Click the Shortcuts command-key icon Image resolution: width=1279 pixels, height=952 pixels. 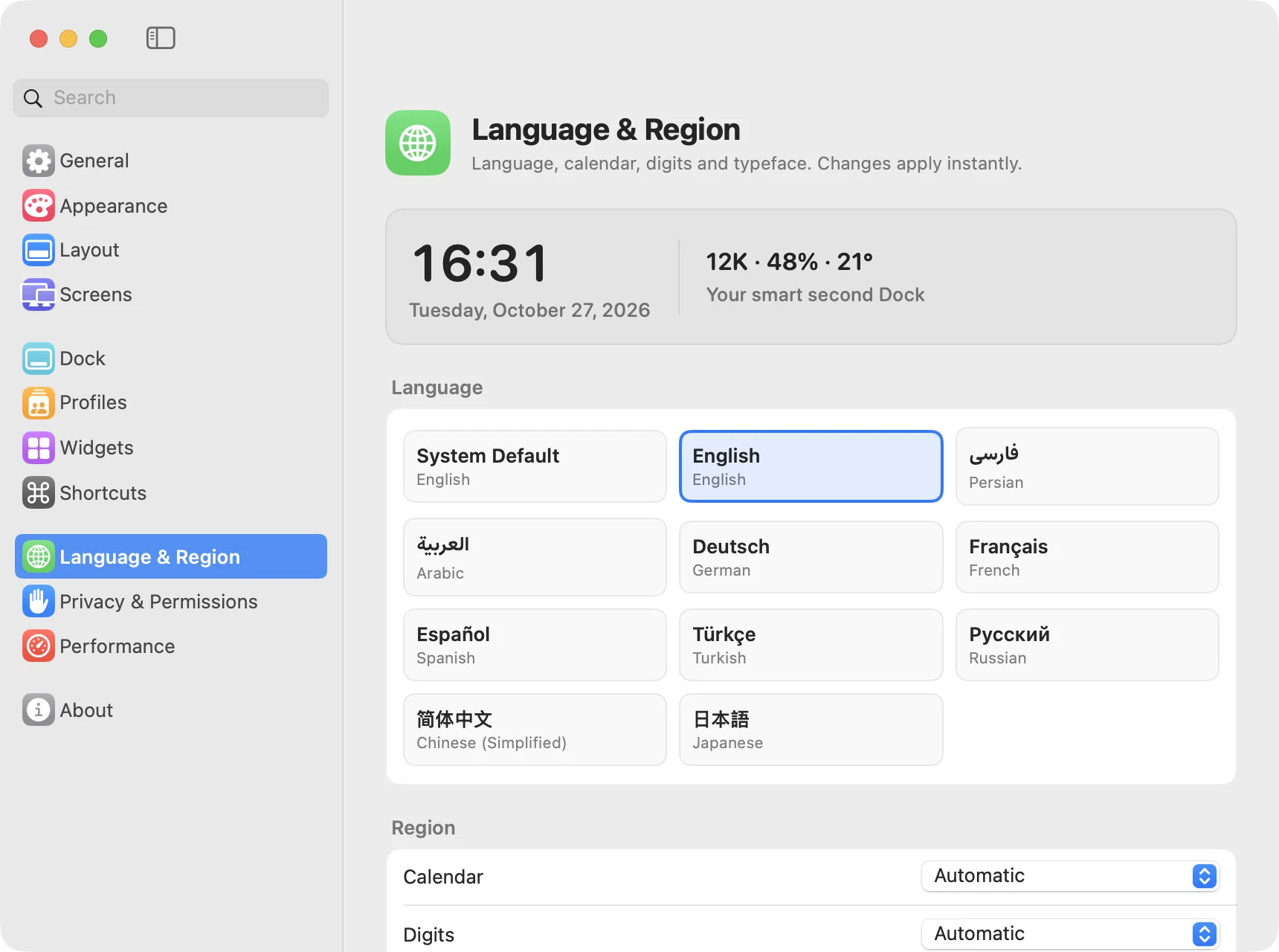[x=39, y=492]
